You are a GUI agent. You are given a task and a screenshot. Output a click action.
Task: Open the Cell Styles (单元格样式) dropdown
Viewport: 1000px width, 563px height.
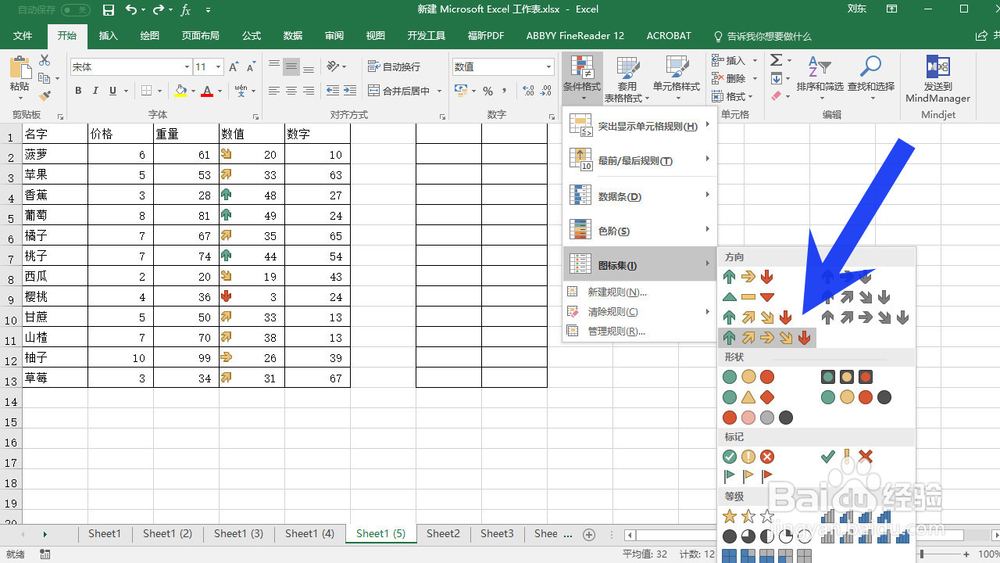click(x=677, y=78)
